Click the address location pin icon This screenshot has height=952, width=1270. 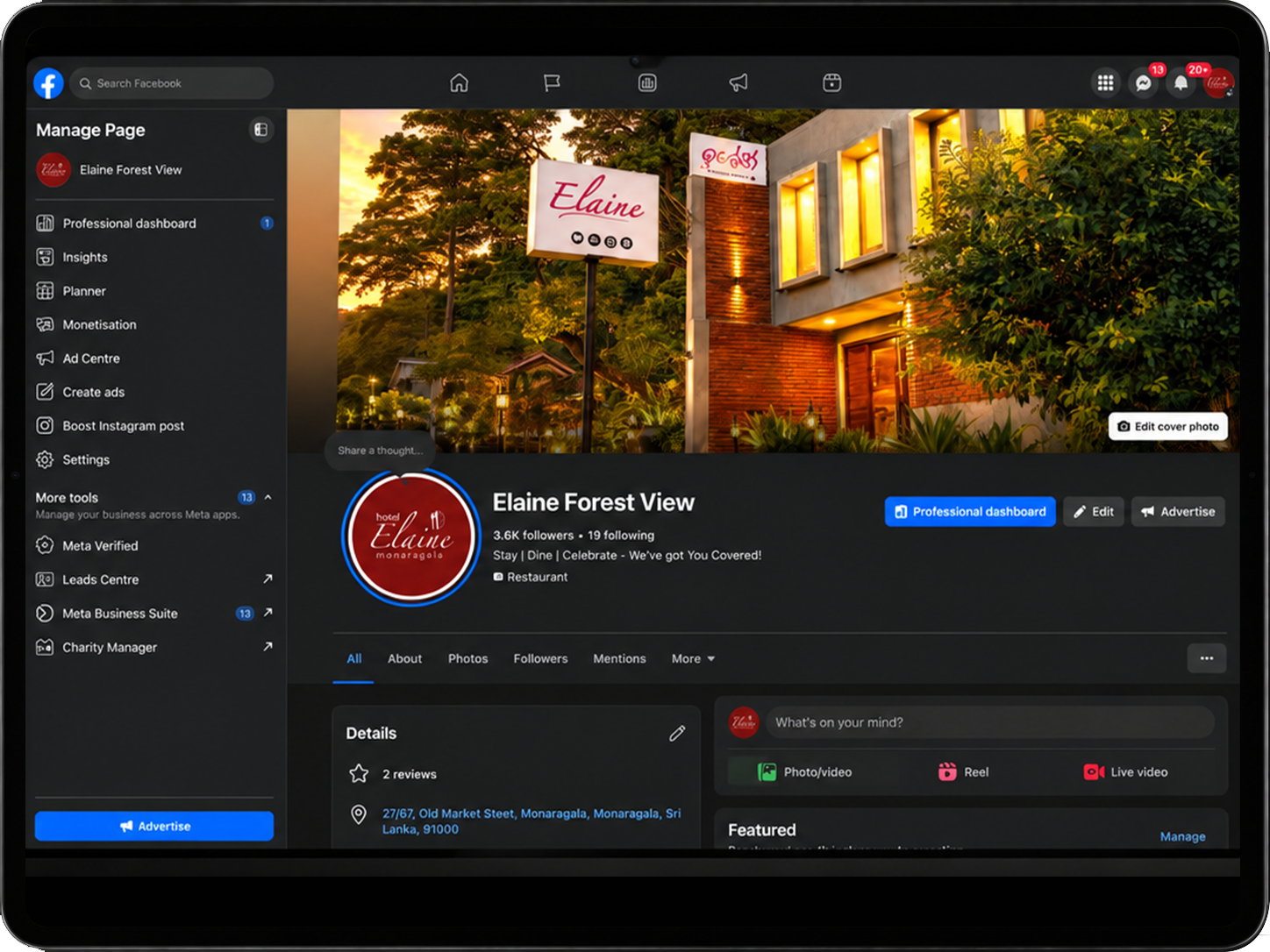[359, 814]
